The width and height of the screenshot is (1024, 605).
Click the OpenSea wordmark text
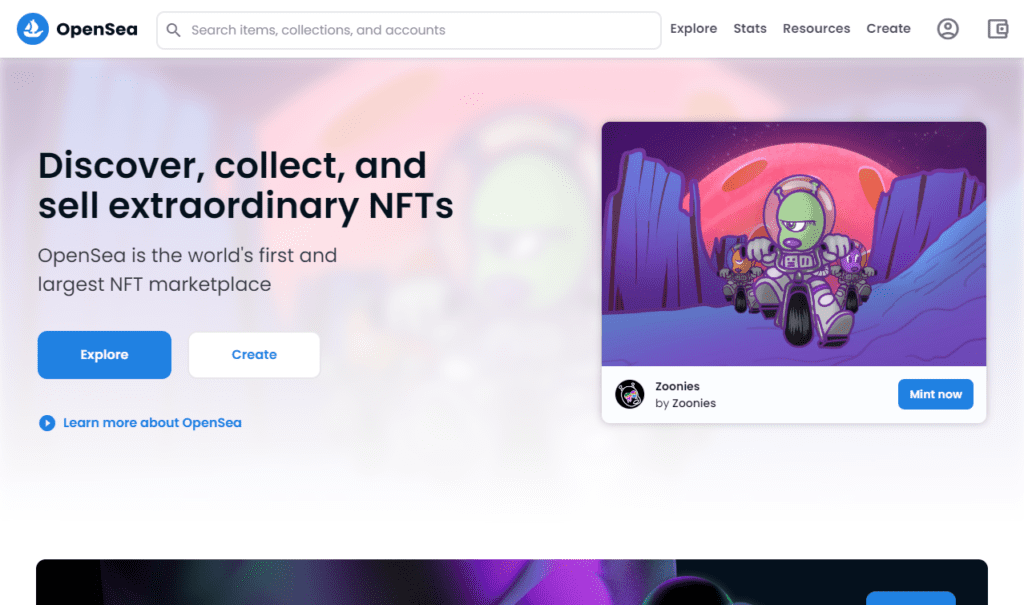97,29
